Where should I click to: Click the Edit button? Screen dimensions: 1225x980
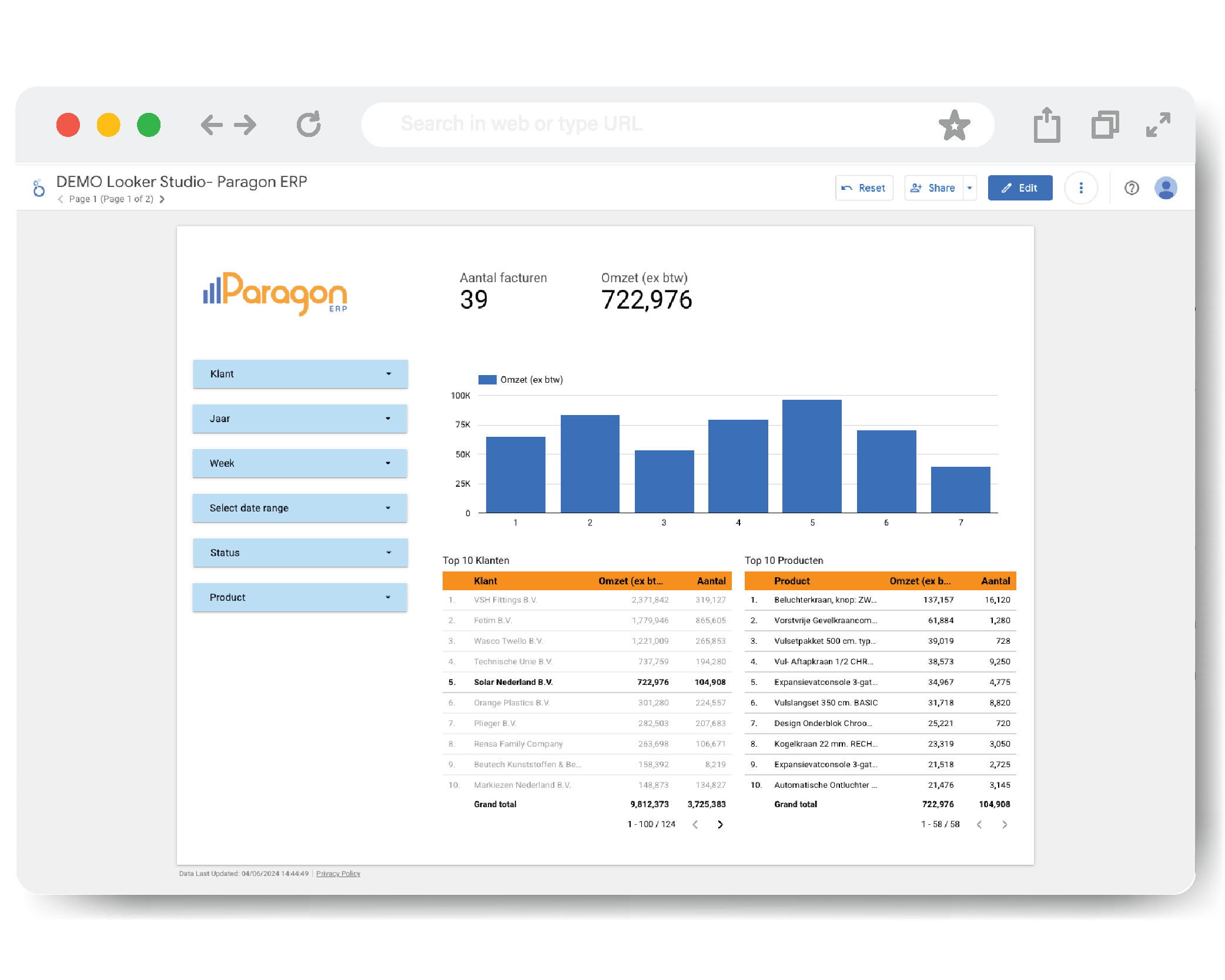1020,188
